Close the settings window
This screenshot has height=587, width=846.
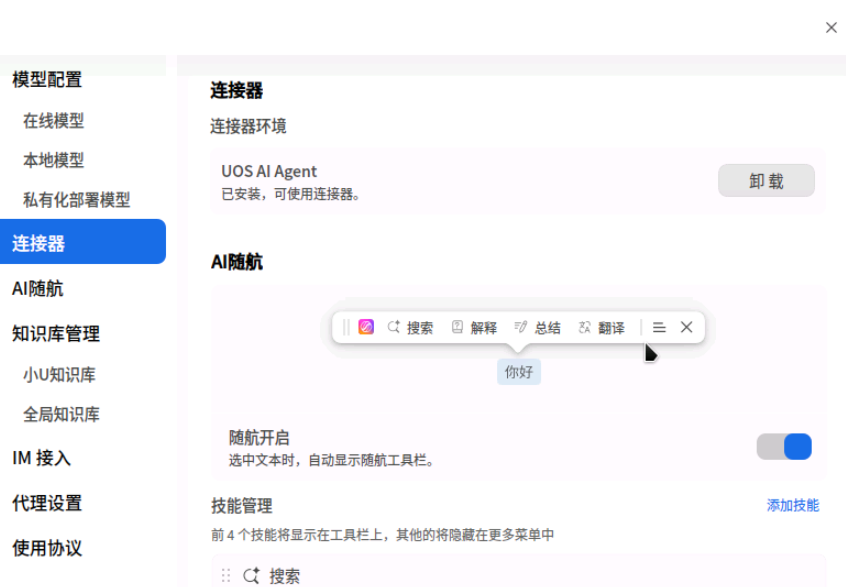(831, 28)
